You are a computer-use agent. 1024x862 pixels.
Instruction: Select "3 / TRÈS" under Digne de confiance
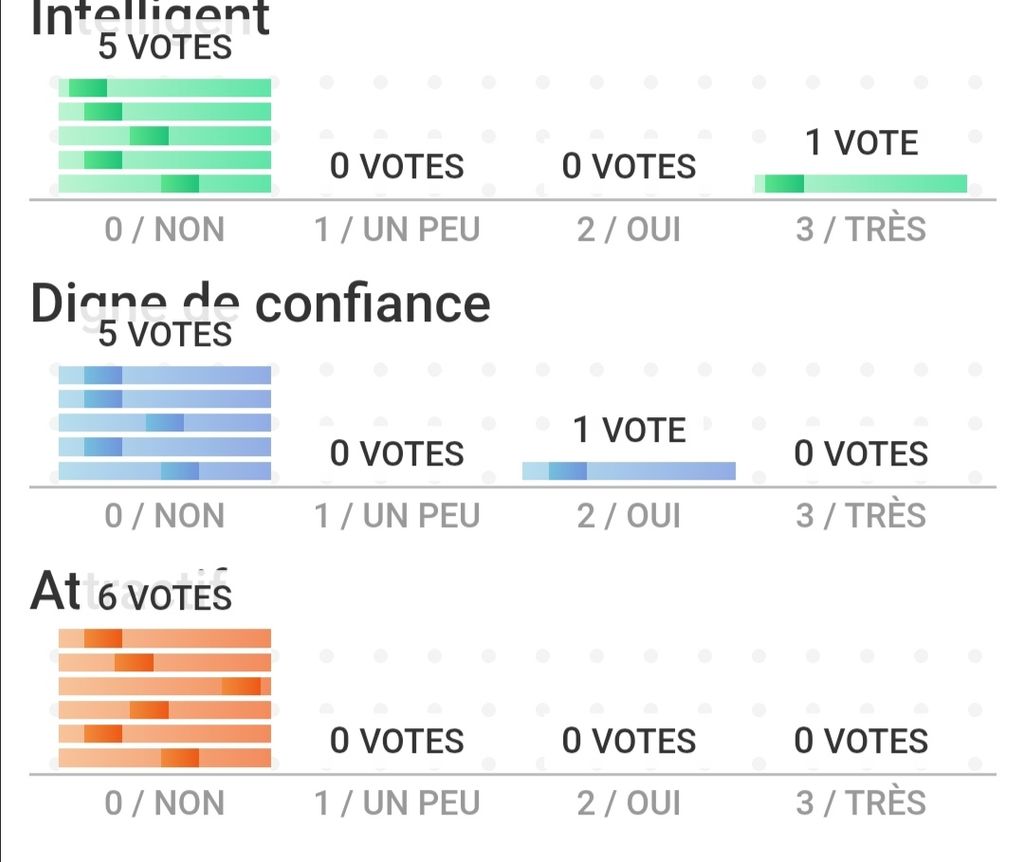861,517
